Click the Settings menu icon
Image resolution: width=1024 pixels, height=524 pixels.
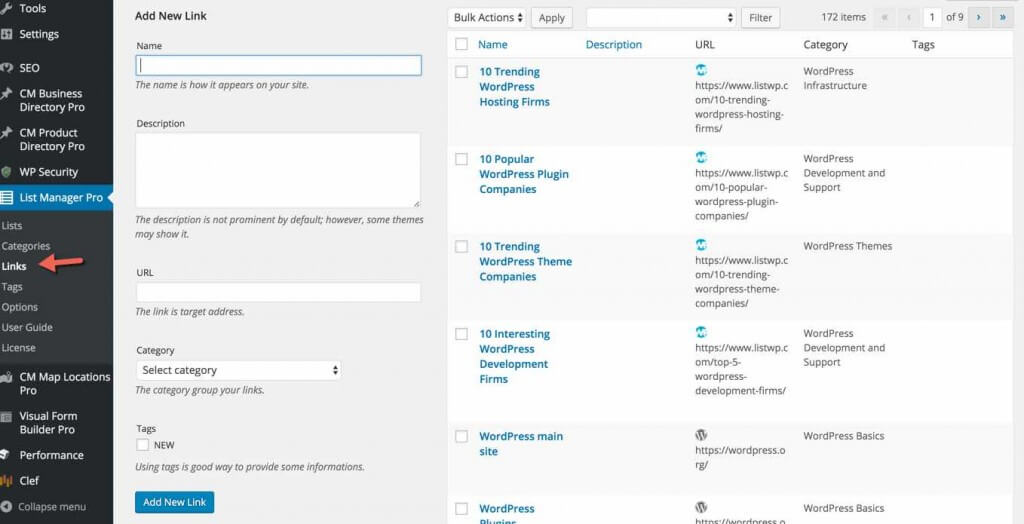[x=7, y=34]
